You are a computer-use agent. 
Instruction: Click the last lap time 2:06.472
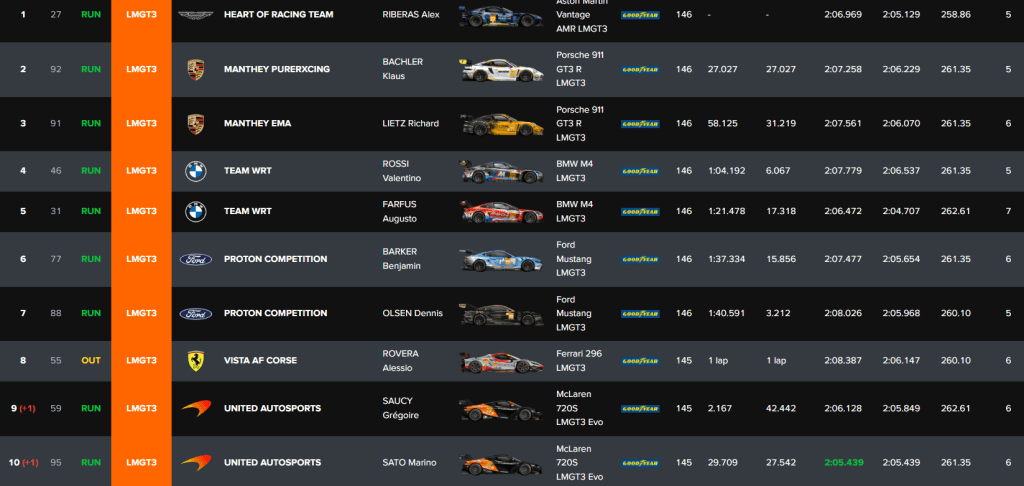[x=843, y=211]
